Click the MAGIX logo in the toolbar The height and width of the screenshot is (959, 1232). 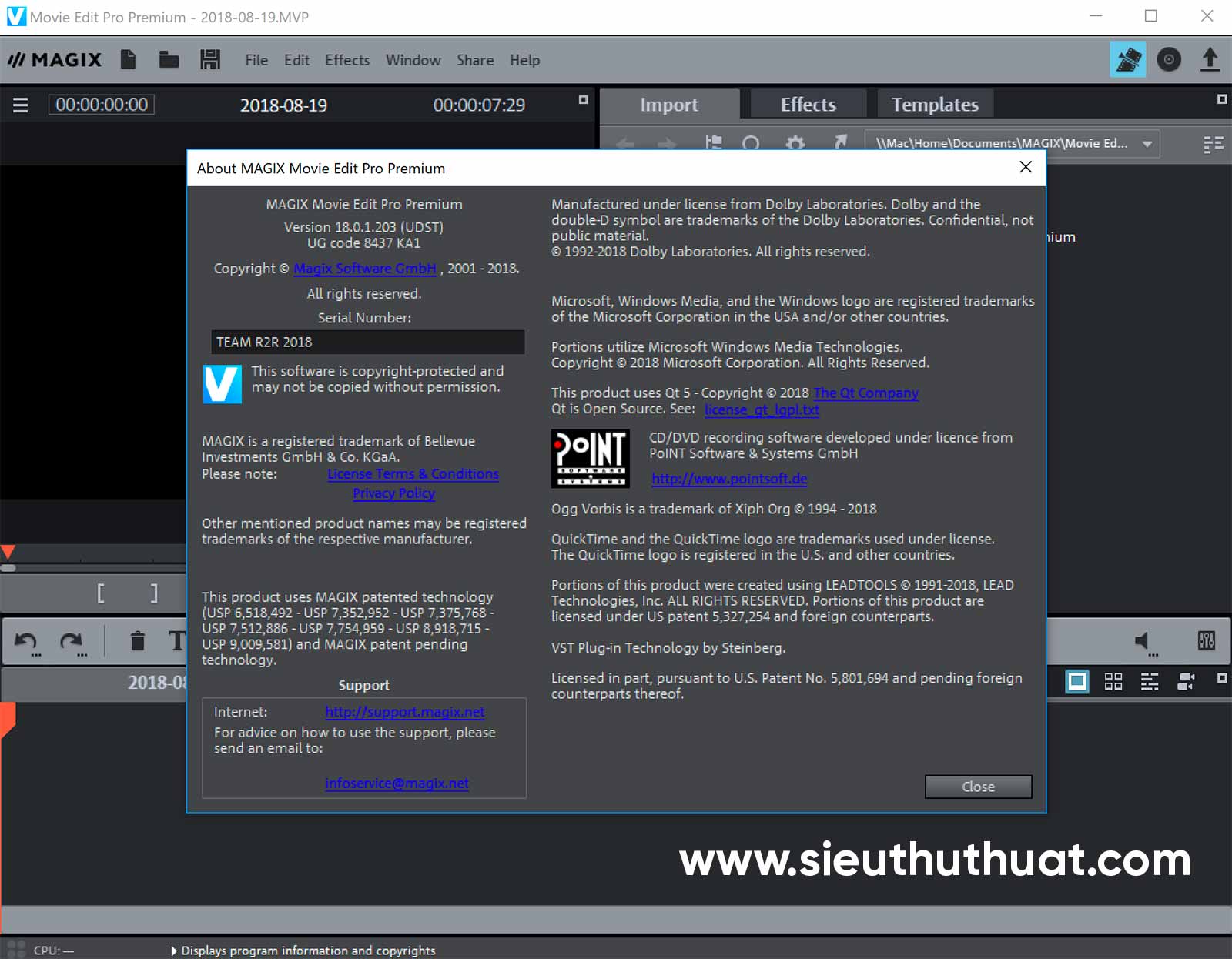click(55, 60)
